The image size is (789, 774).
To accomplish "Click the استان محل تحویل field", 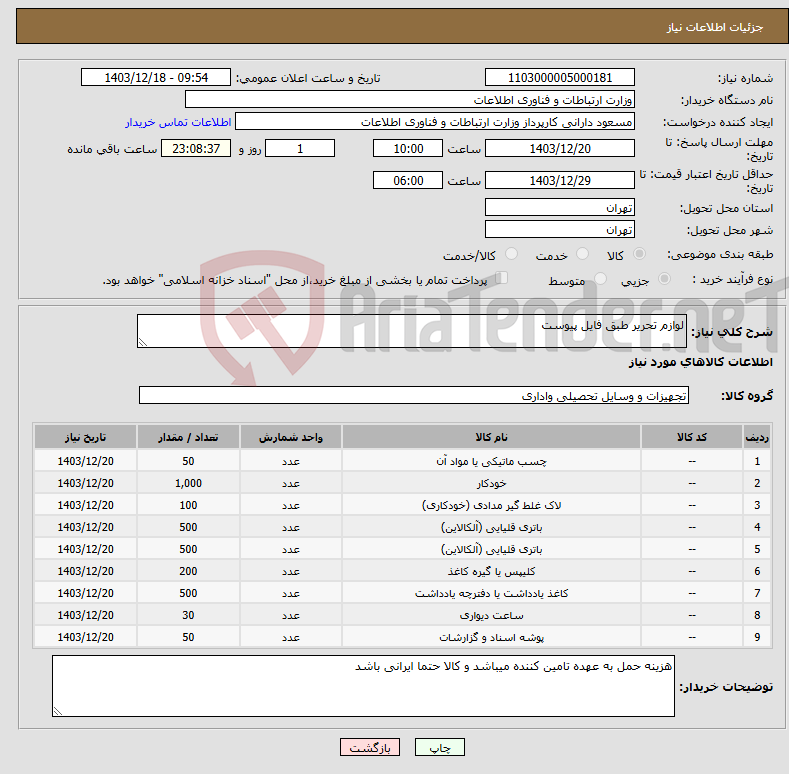I will pyautogui.click(x=560, y=207).
